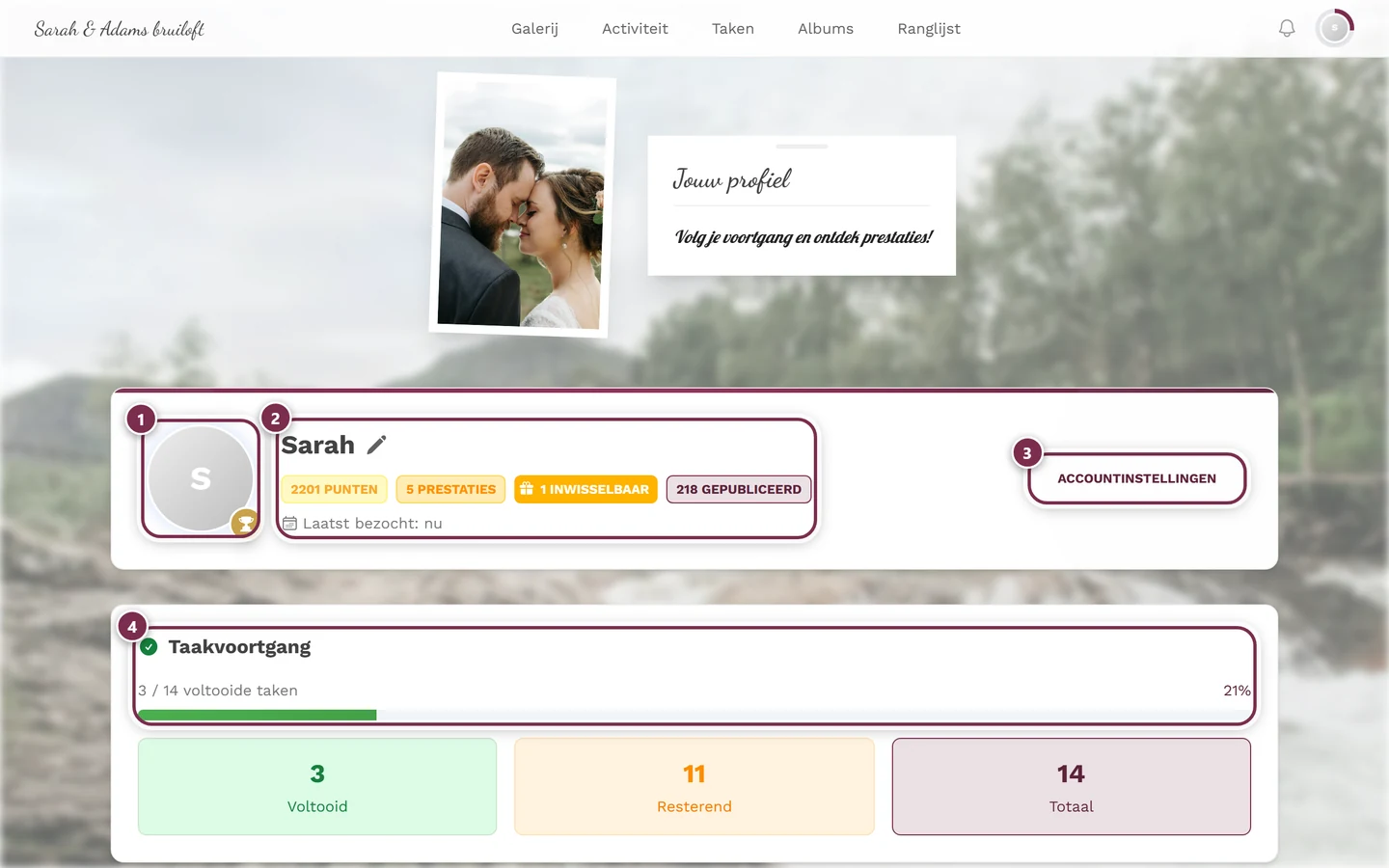Click the task progress bar
1389x868 pixels.
[x=694, y=715]
